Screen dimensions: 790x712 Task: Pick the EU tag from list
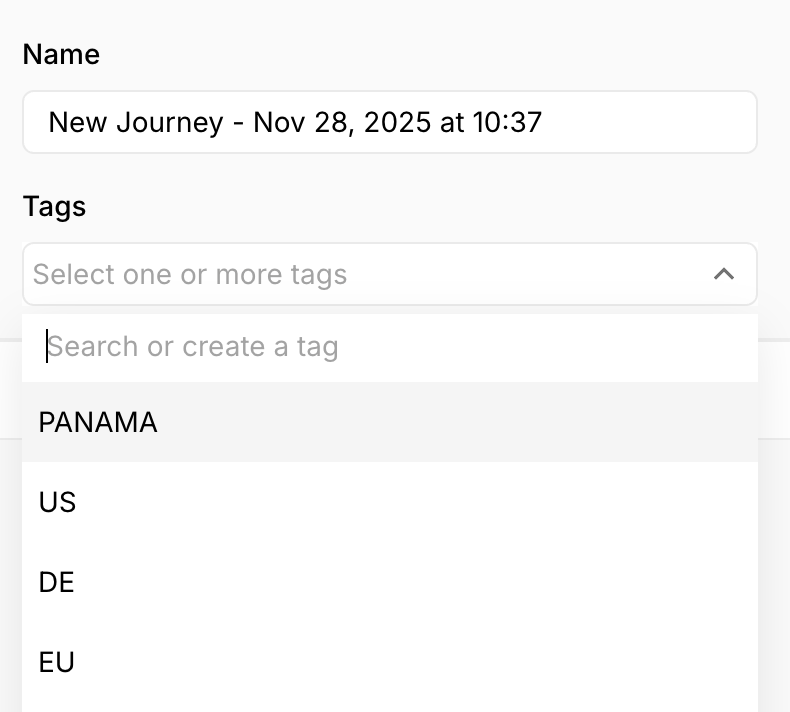[x=57, y=662]
